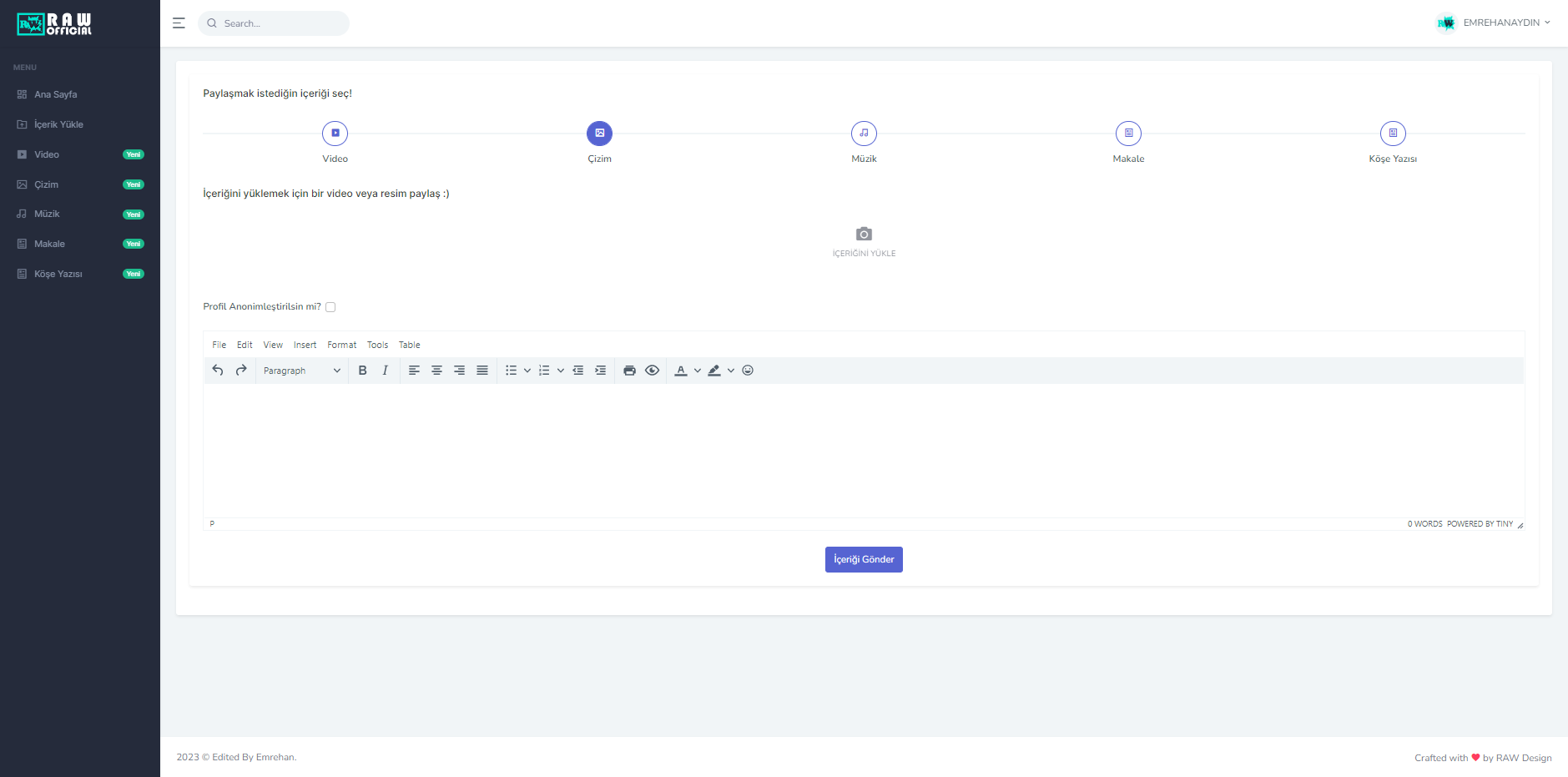Select the Müzik content type icon
The image size is (1568, 777).
tap(864, 133)
